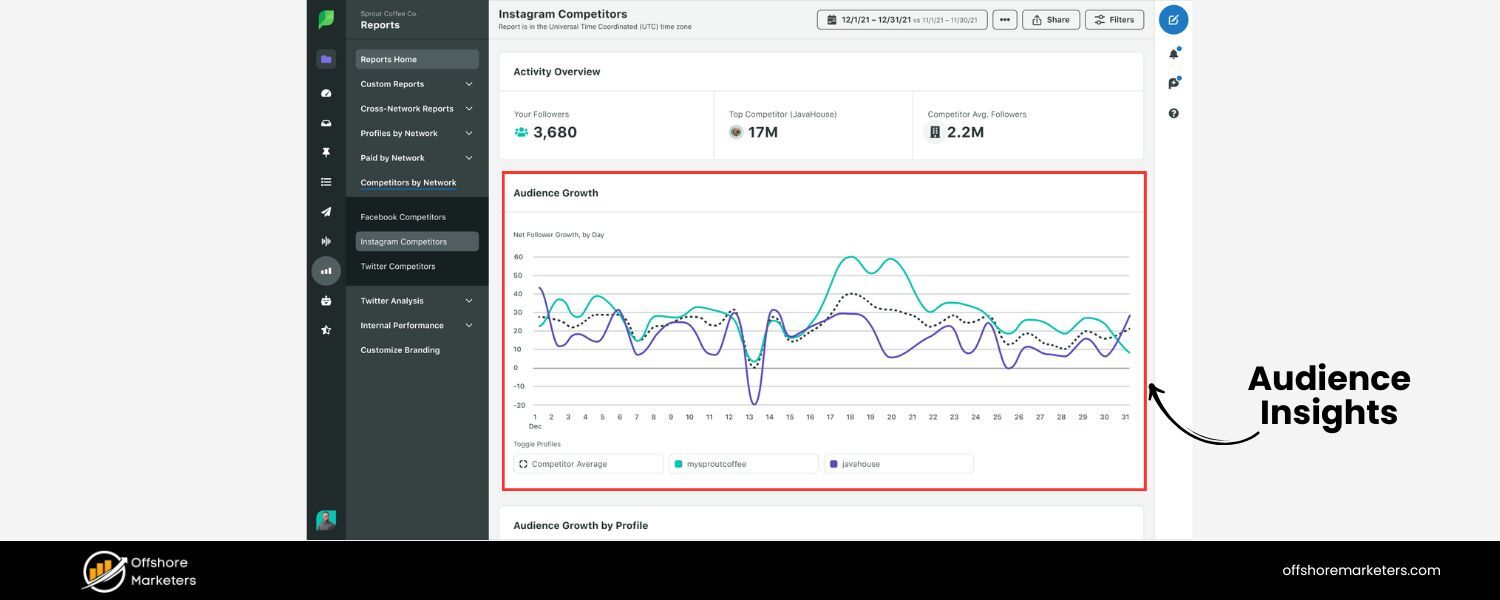The height and width of the screenshot is (600, 1500).
Task: Click the help question mark icon
Action: tap(1173, 113)
